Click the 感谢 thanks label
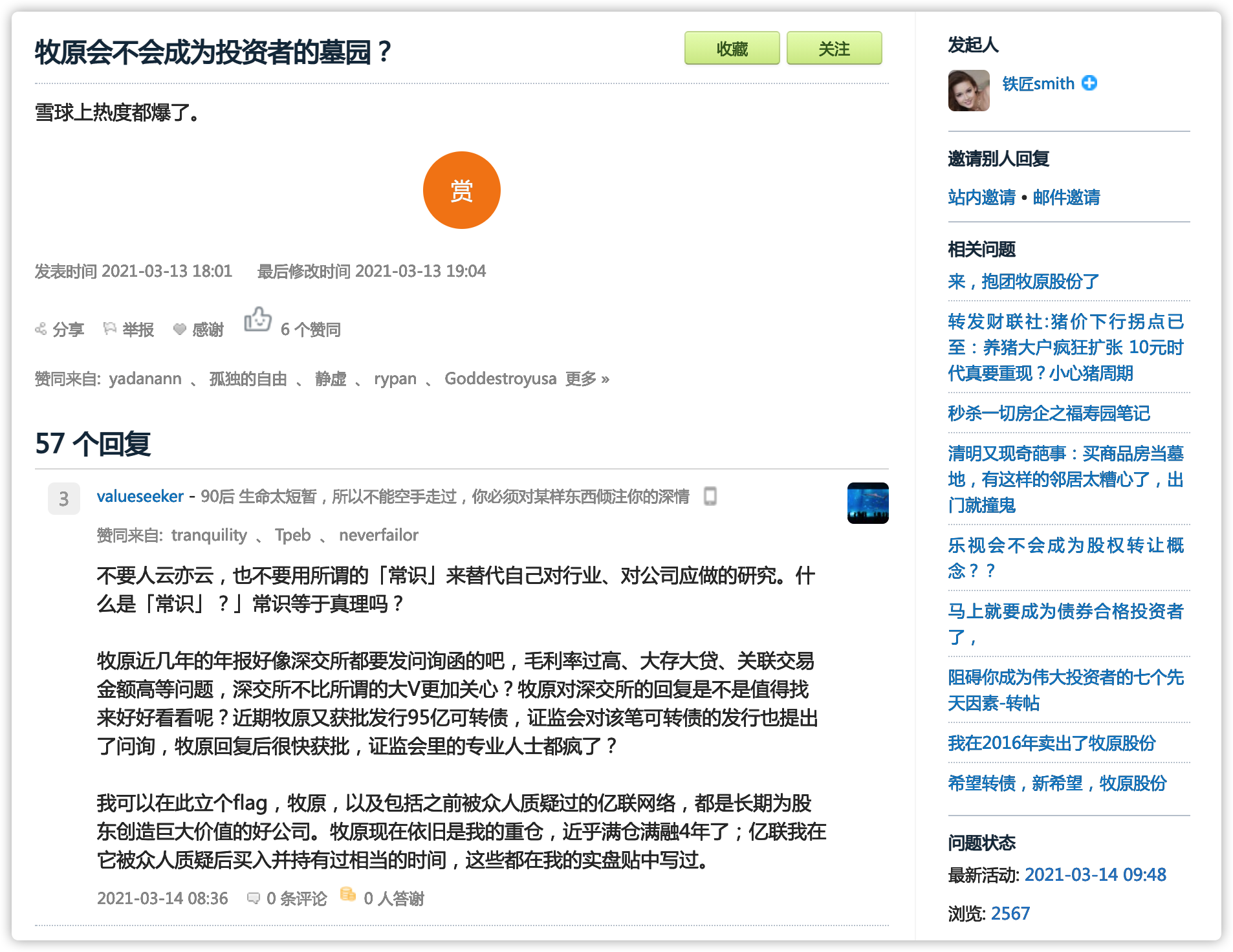 coord(208,329)
